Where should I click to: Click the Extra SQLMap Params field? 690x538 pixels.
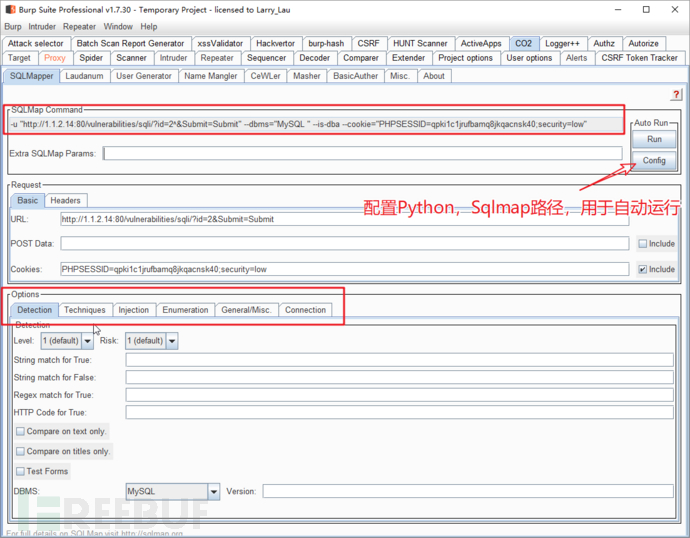coord(363,154)
